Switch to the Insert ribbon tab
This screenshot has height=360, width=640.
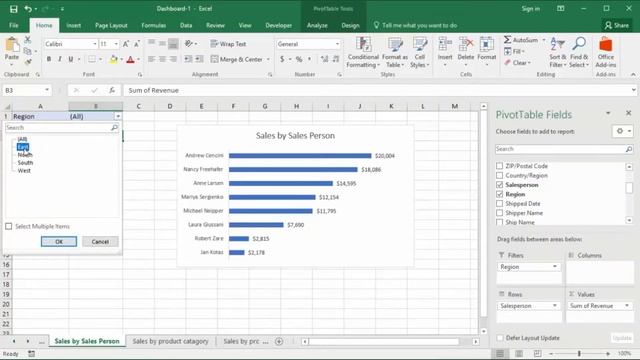[73, 25]
